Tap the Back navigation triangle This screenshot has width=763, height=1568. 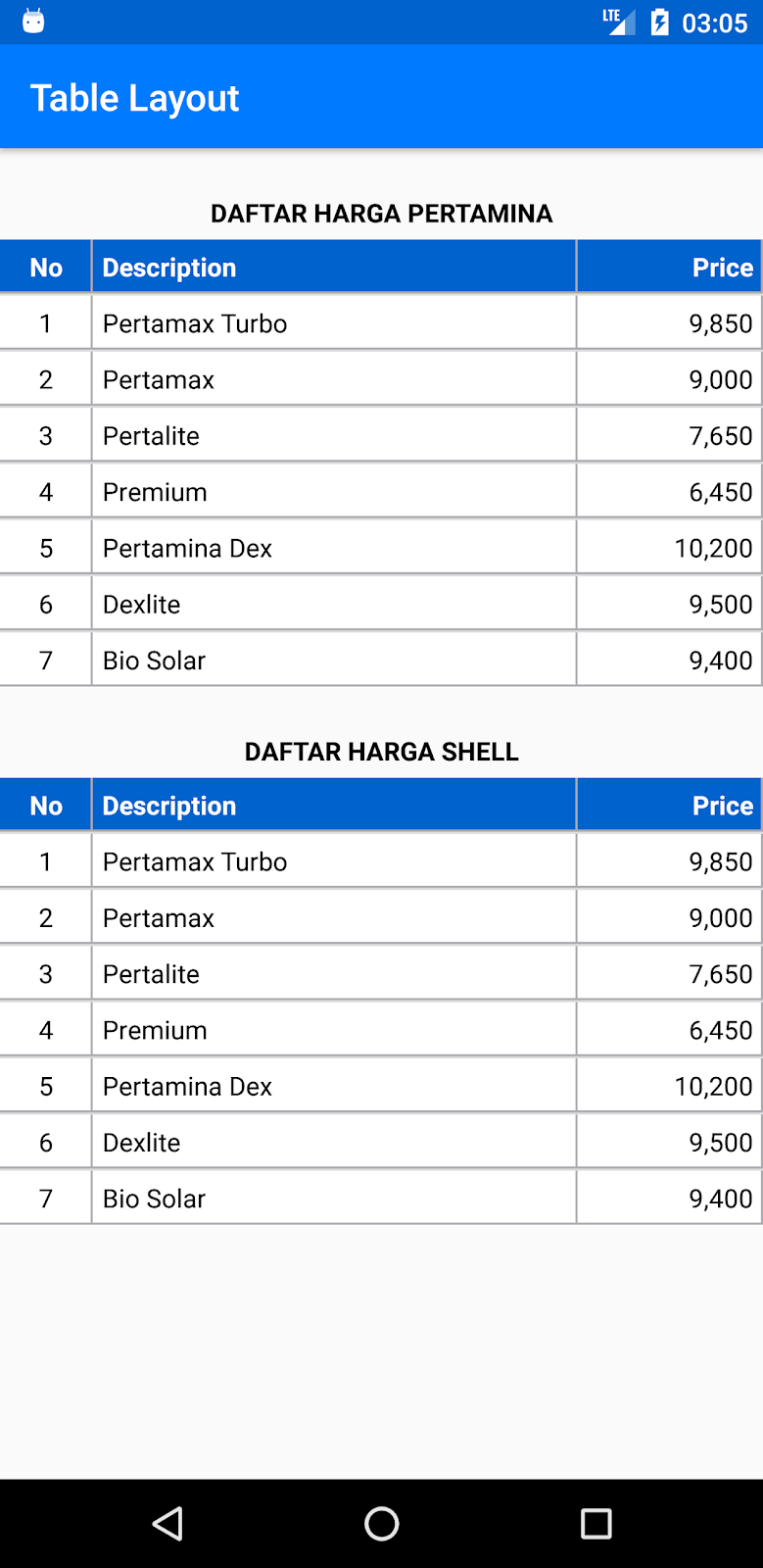[x=167, y=1524]
